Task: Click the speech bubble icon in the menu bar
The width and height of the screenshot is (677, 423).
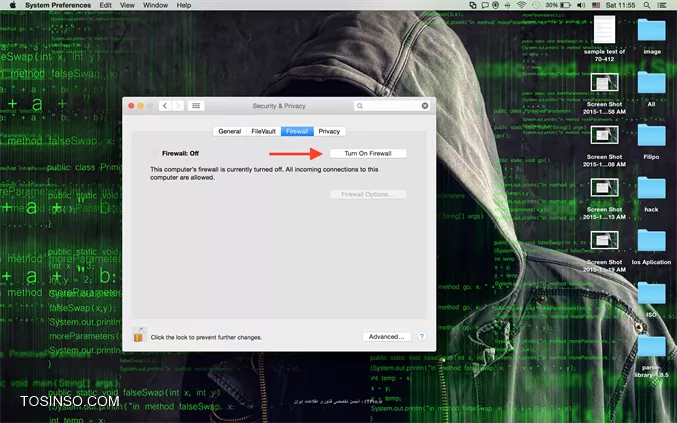Action: [485, 5]
